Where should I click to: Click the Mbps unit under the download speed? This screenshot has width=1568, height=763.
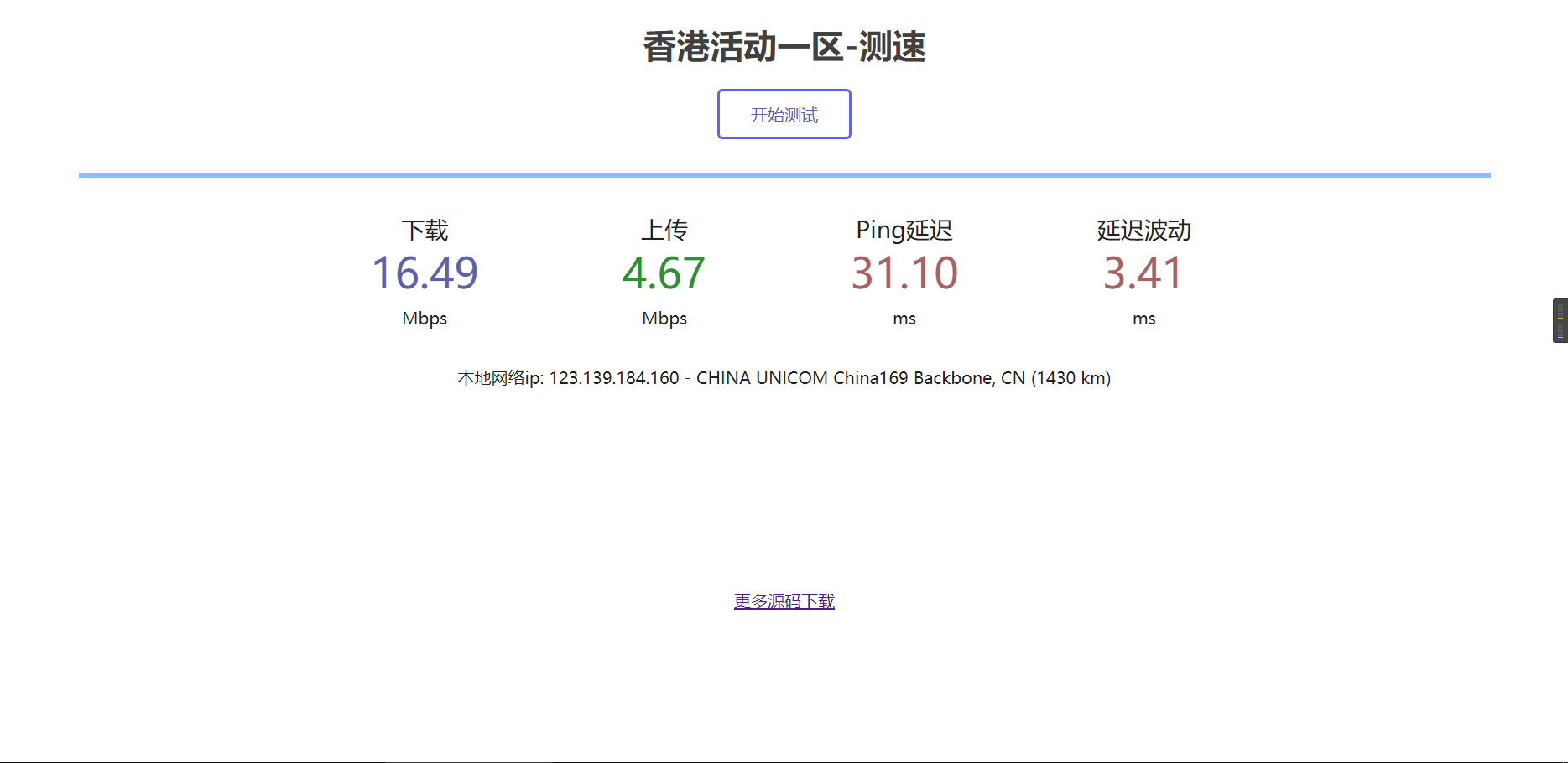425,319
